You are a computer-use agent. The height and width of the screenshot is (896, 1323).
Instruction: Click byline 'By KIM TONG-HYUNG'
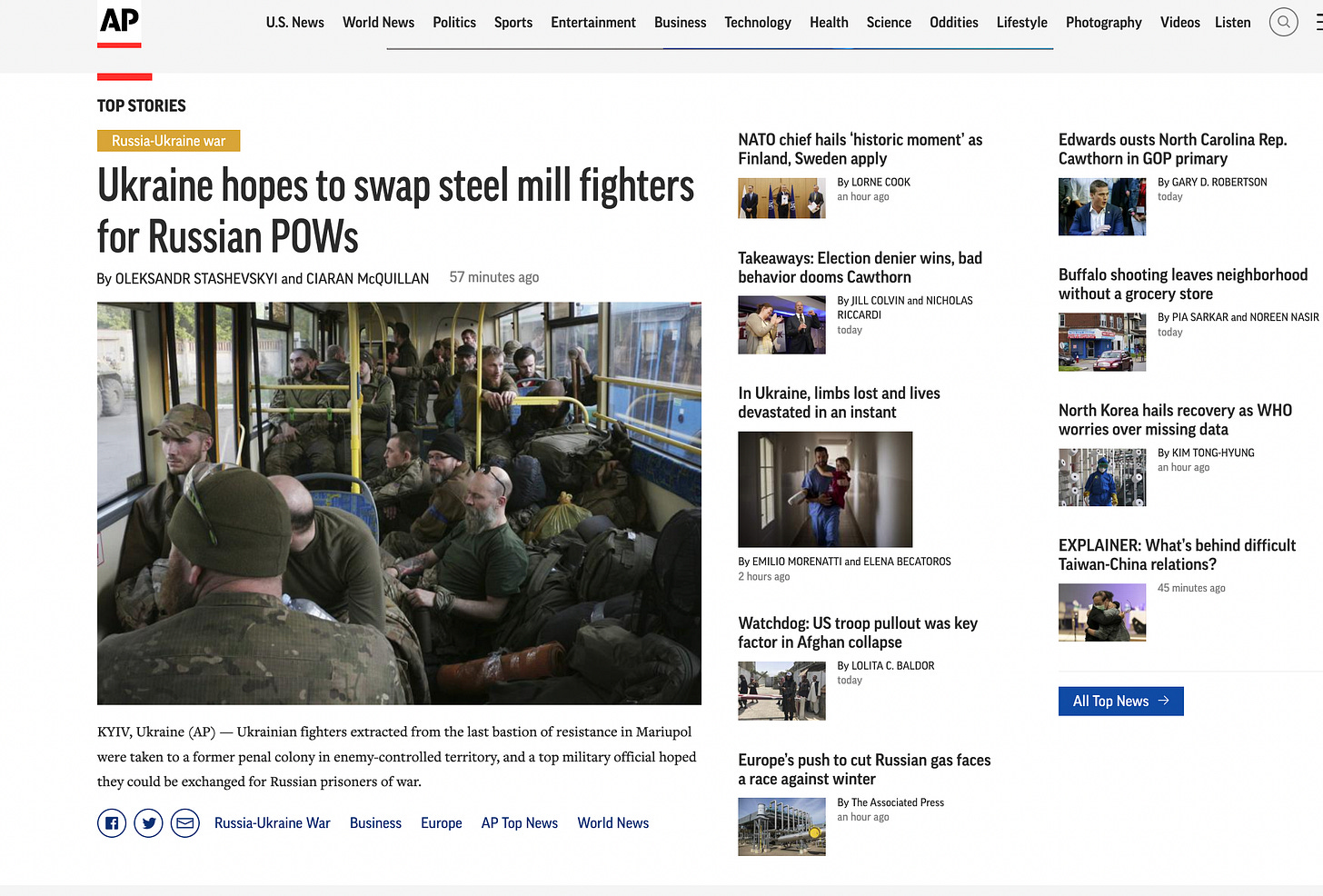click(1206, 453)
